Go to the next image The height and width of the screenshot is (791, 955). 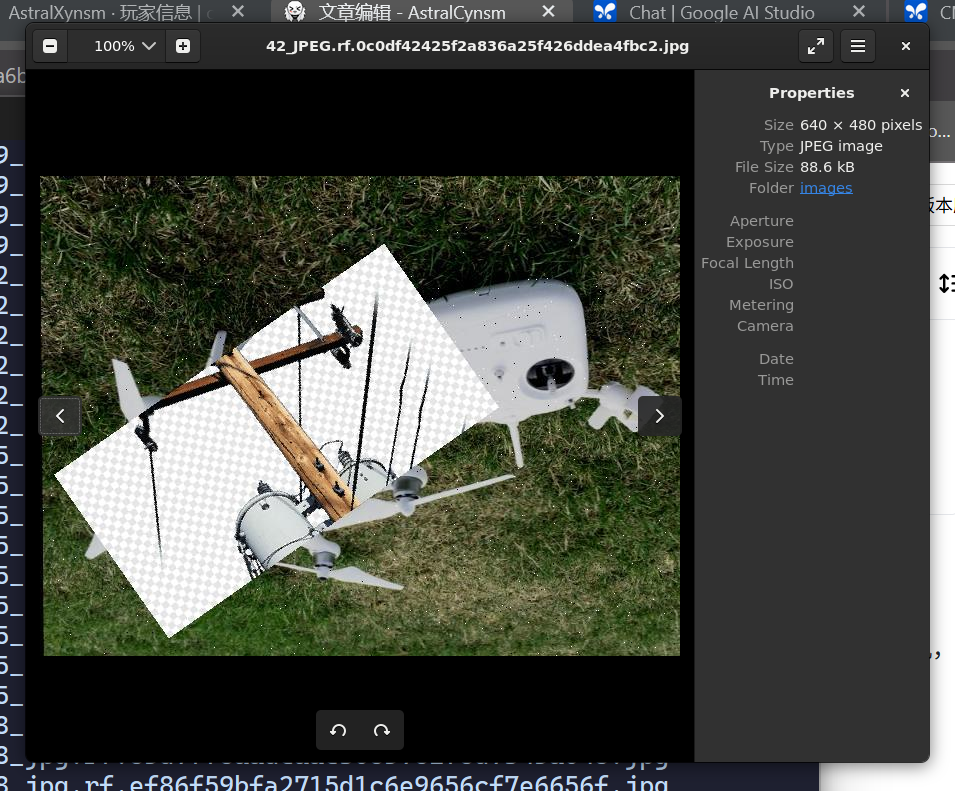tap(659, 416)
